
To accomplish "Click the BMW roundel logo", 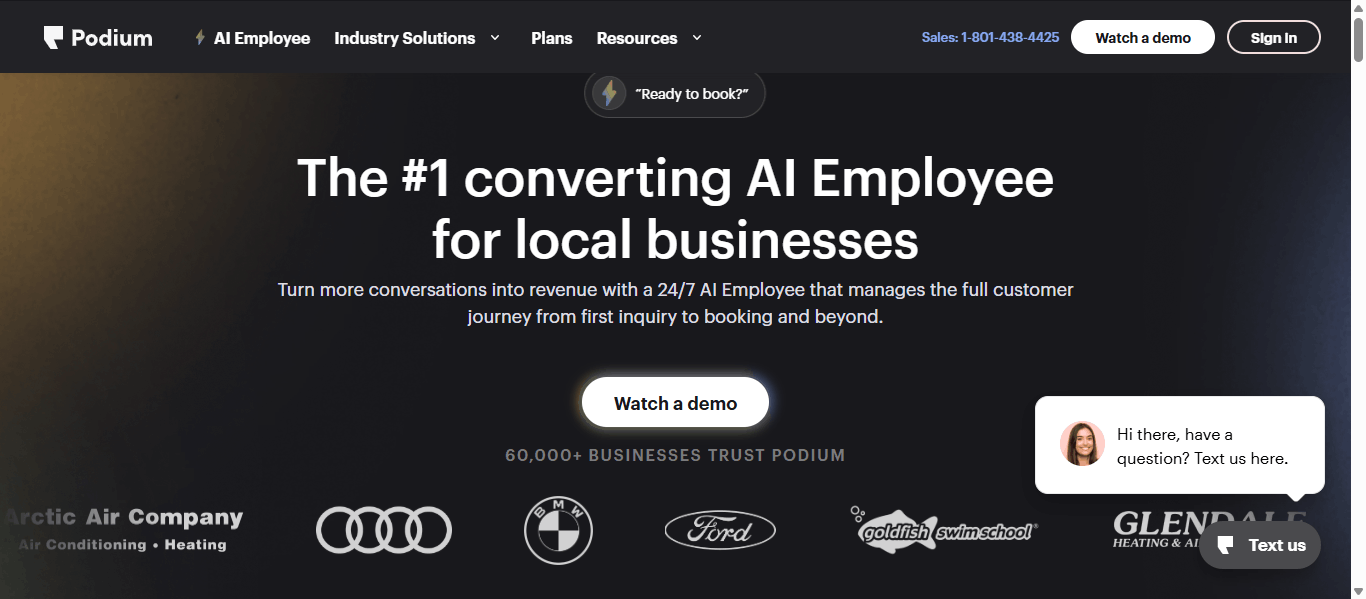I will pyautogui.click(x=558, y=530).
